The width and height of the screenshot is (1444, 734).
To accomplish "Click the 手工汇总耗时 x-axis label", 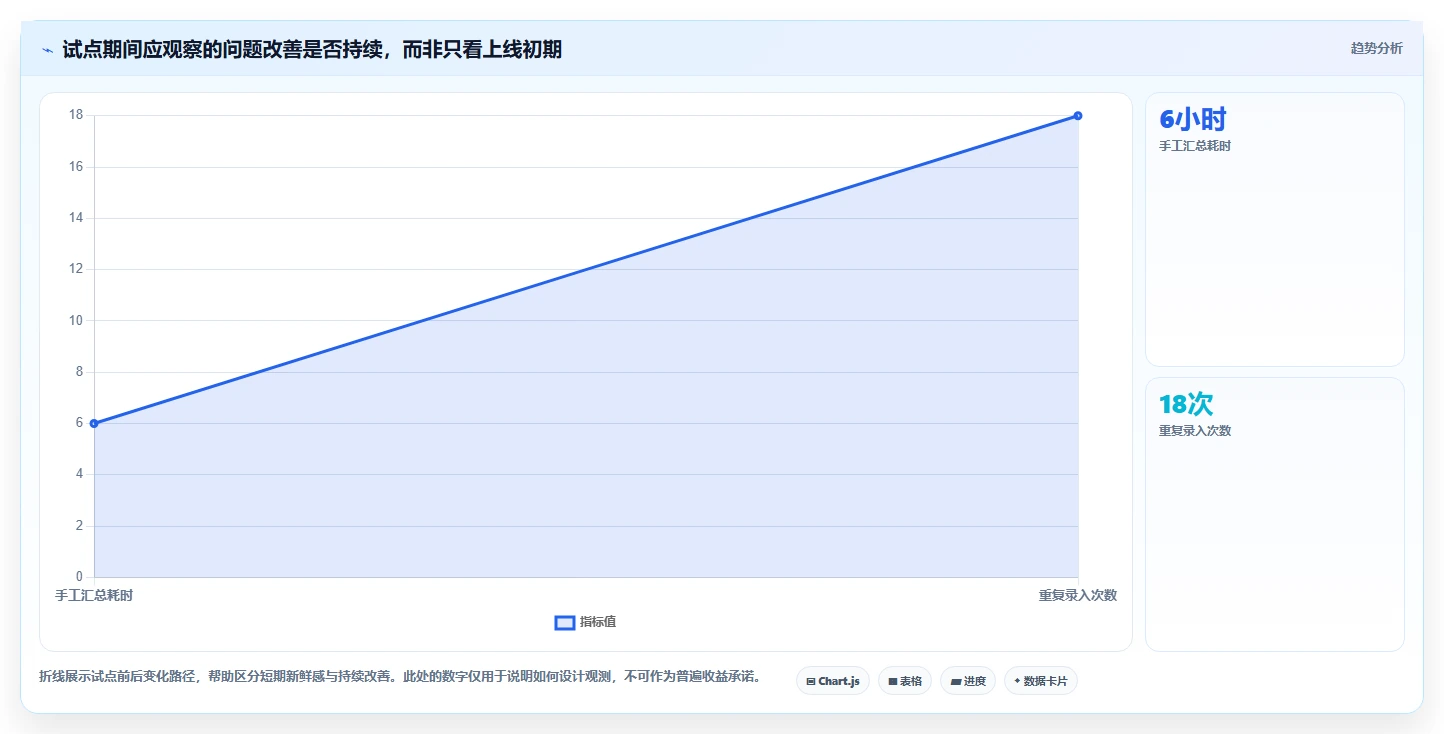I will click(x=94, y=595).
